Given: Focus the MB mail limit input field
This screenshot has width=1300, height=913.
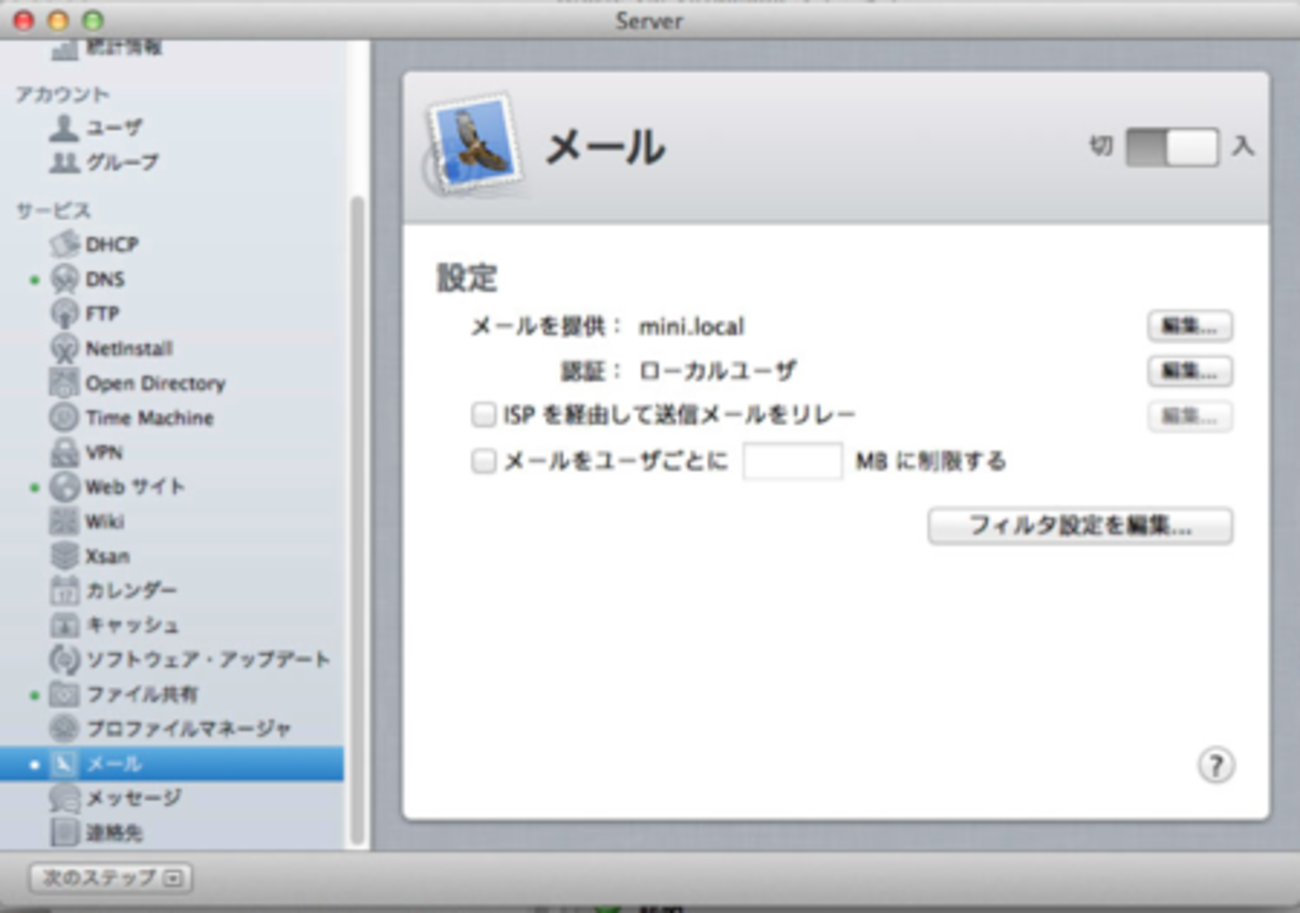Looking at the screenshot, I should [x=792, y=461].
